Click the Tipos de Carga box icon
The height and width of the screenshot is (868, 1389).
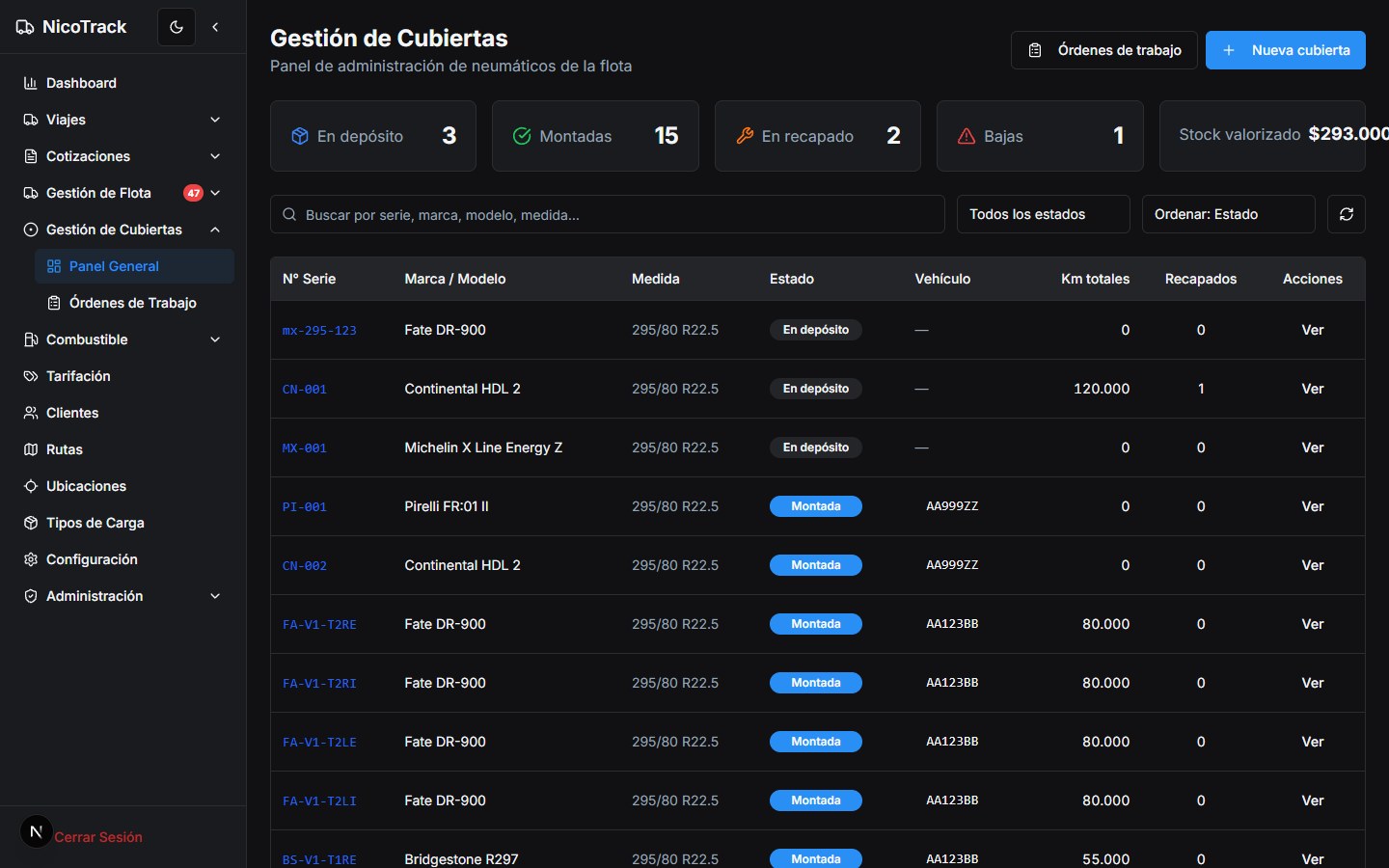tap(31, 523)
